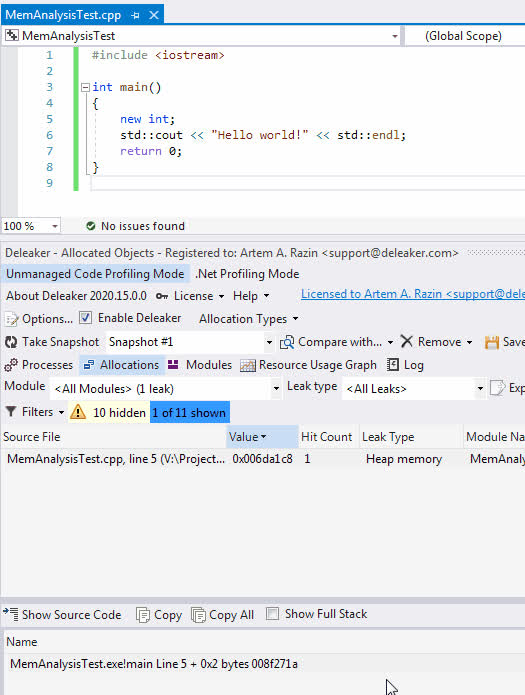Switch to the Processes view

tap(47, 365)
